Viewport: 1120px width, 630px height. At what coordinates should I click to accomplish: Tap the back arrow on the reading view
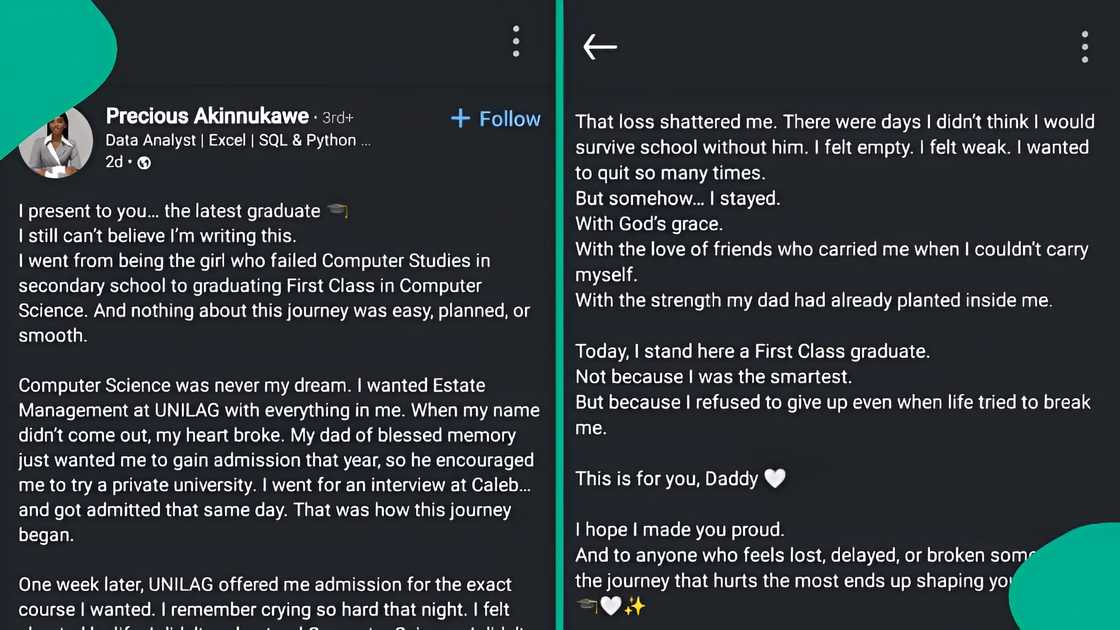pos(600,46)
